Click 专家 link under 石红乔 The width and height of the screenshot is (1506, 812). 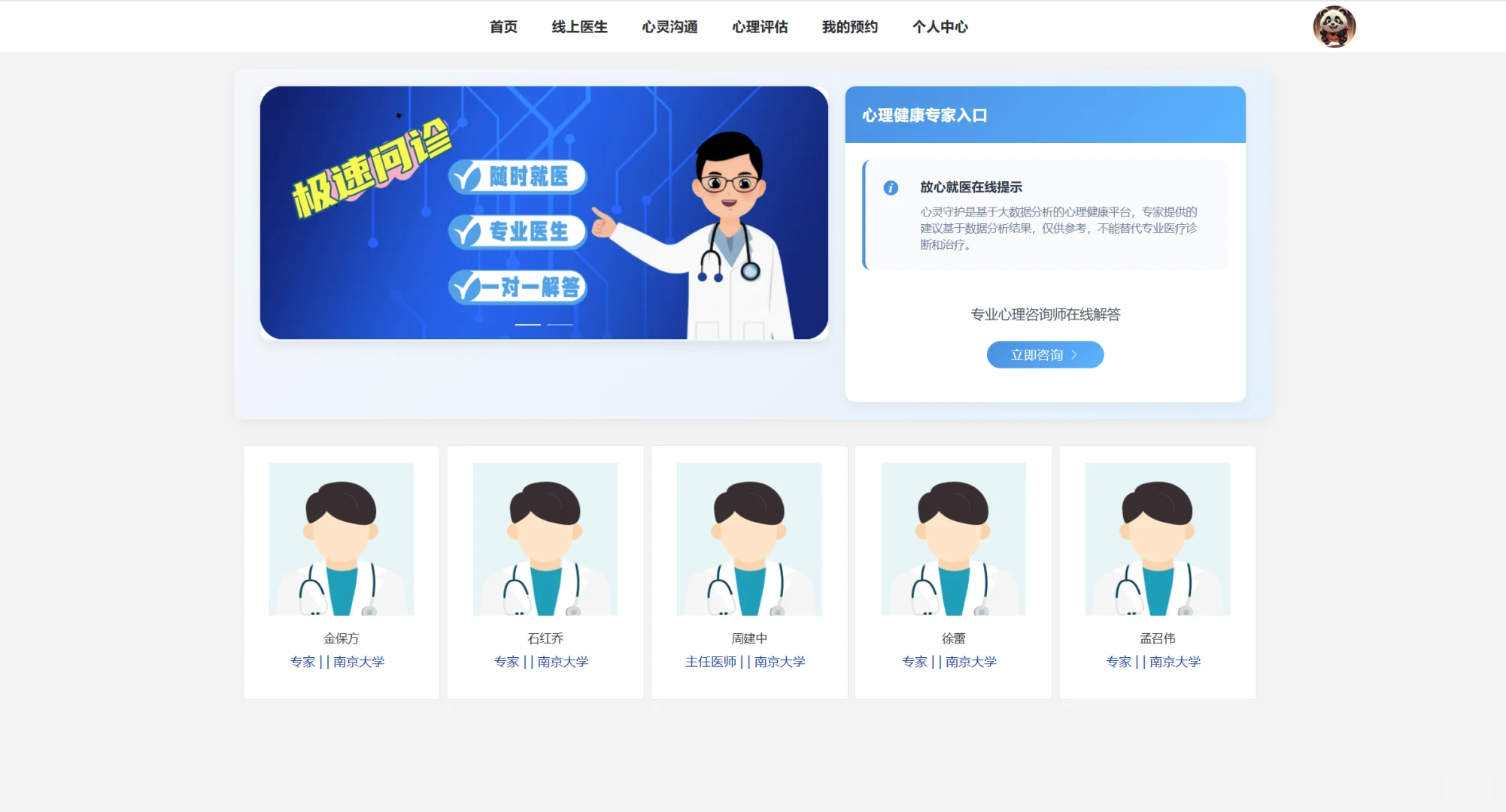tap(506, 662)
